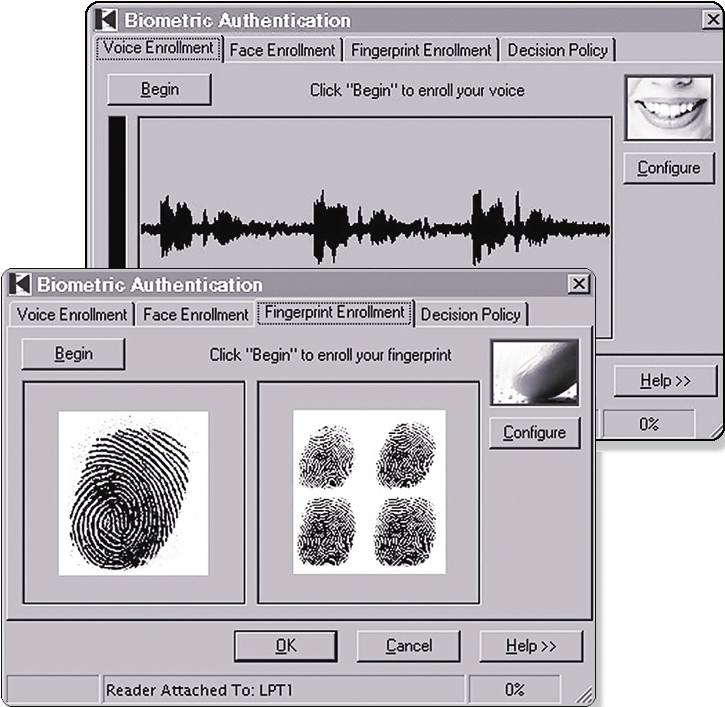Expand Help >> in the back window

[665, 381]
